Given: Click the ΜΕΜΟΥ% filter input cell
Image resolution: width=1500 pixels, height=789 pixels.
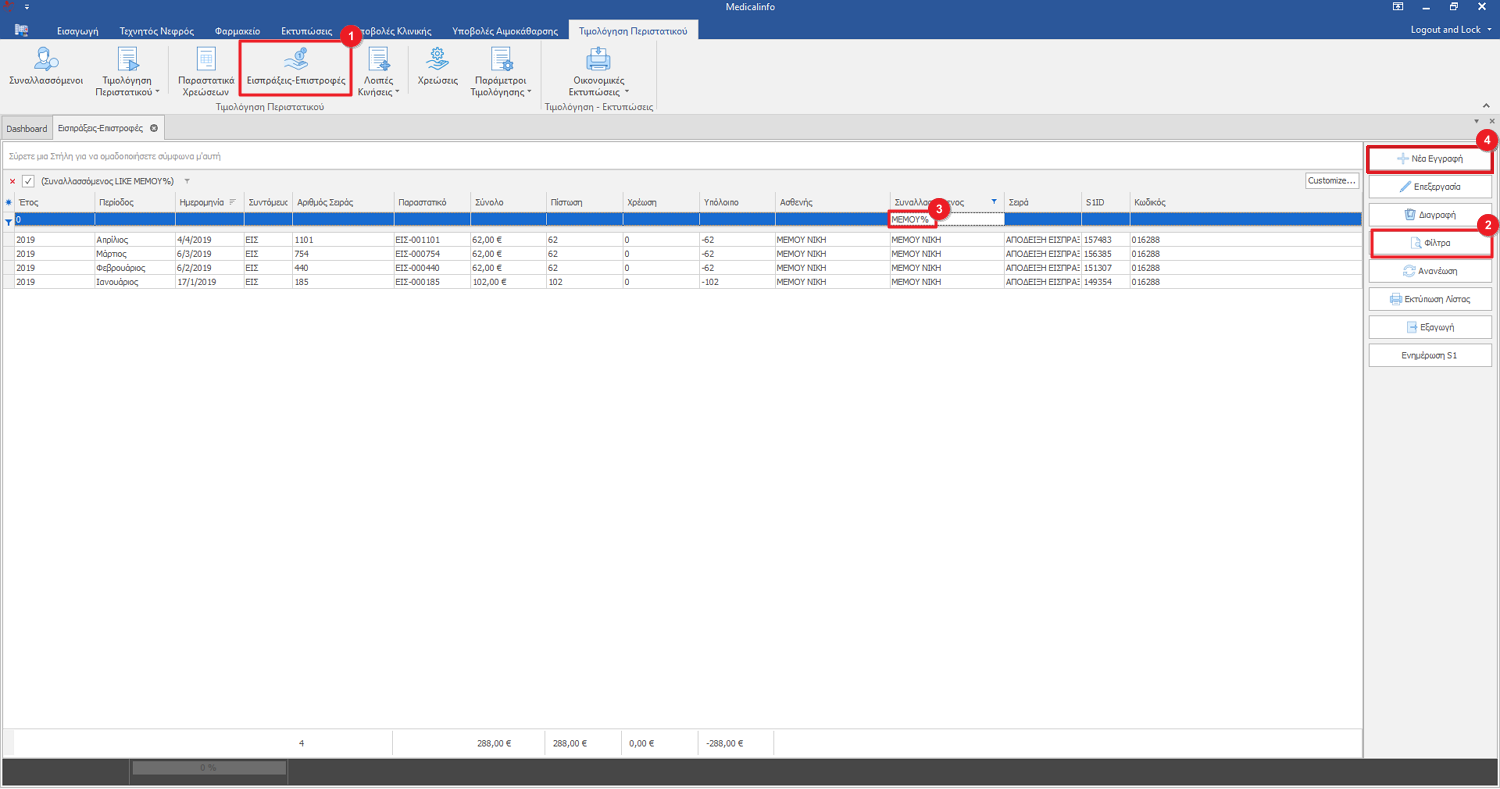Looking at the screenshot, I should point(945,219).
